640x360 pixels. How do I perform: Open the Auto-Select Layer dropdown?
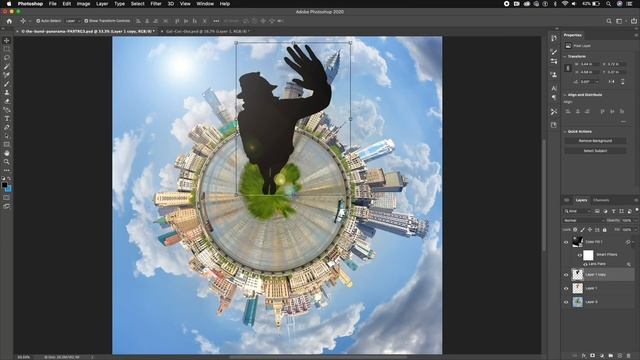click(72, 21)
